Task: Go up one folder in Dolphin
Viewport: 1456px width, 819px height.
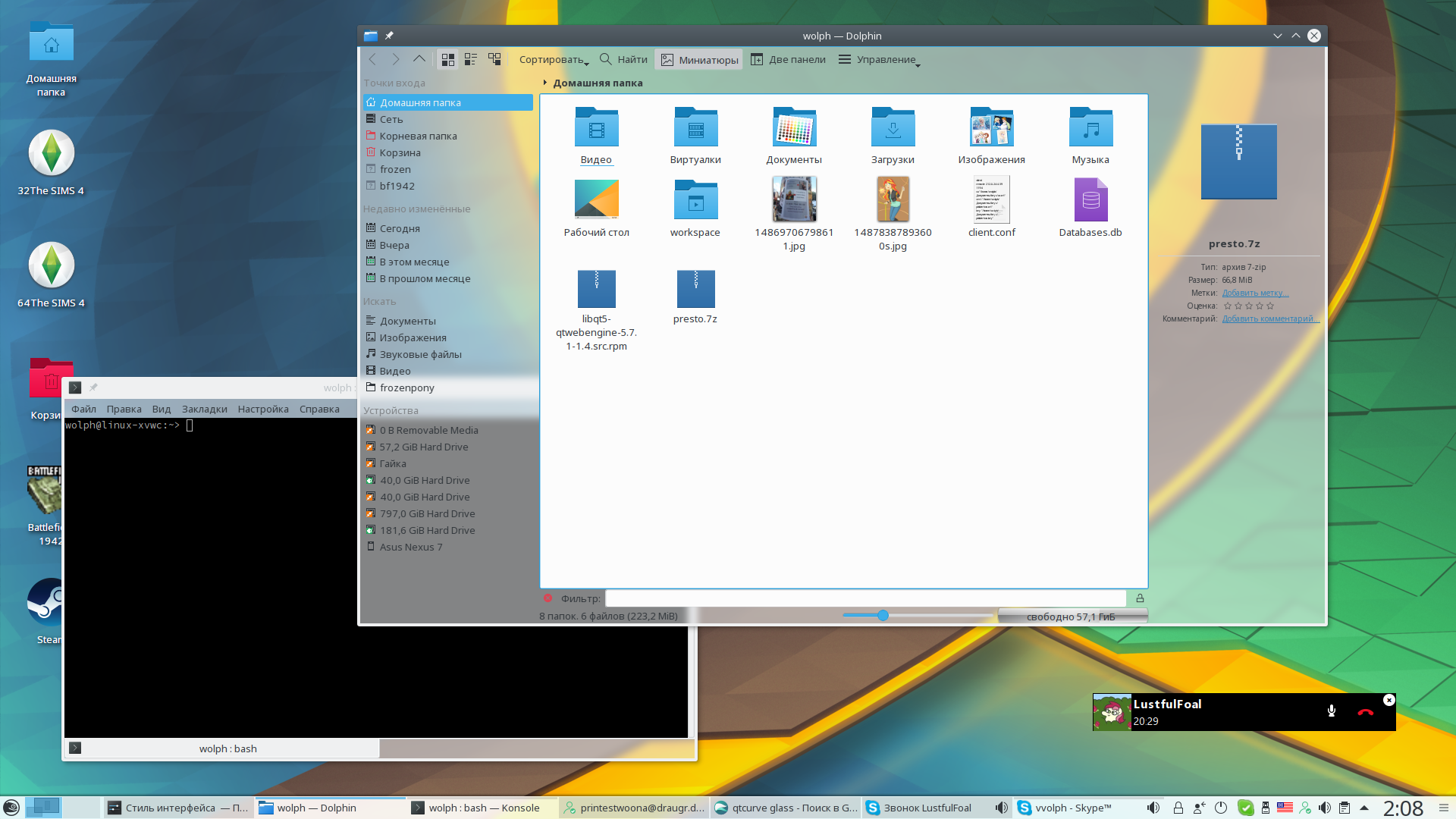Action: [x=419, y=59]
